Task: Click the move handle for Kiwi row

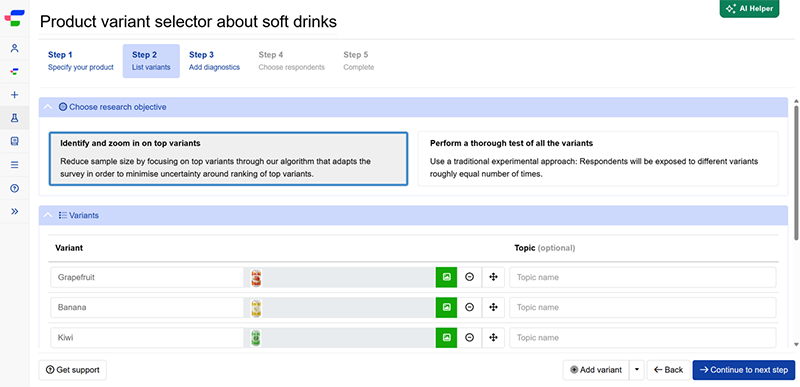Action: click(493, 338)
